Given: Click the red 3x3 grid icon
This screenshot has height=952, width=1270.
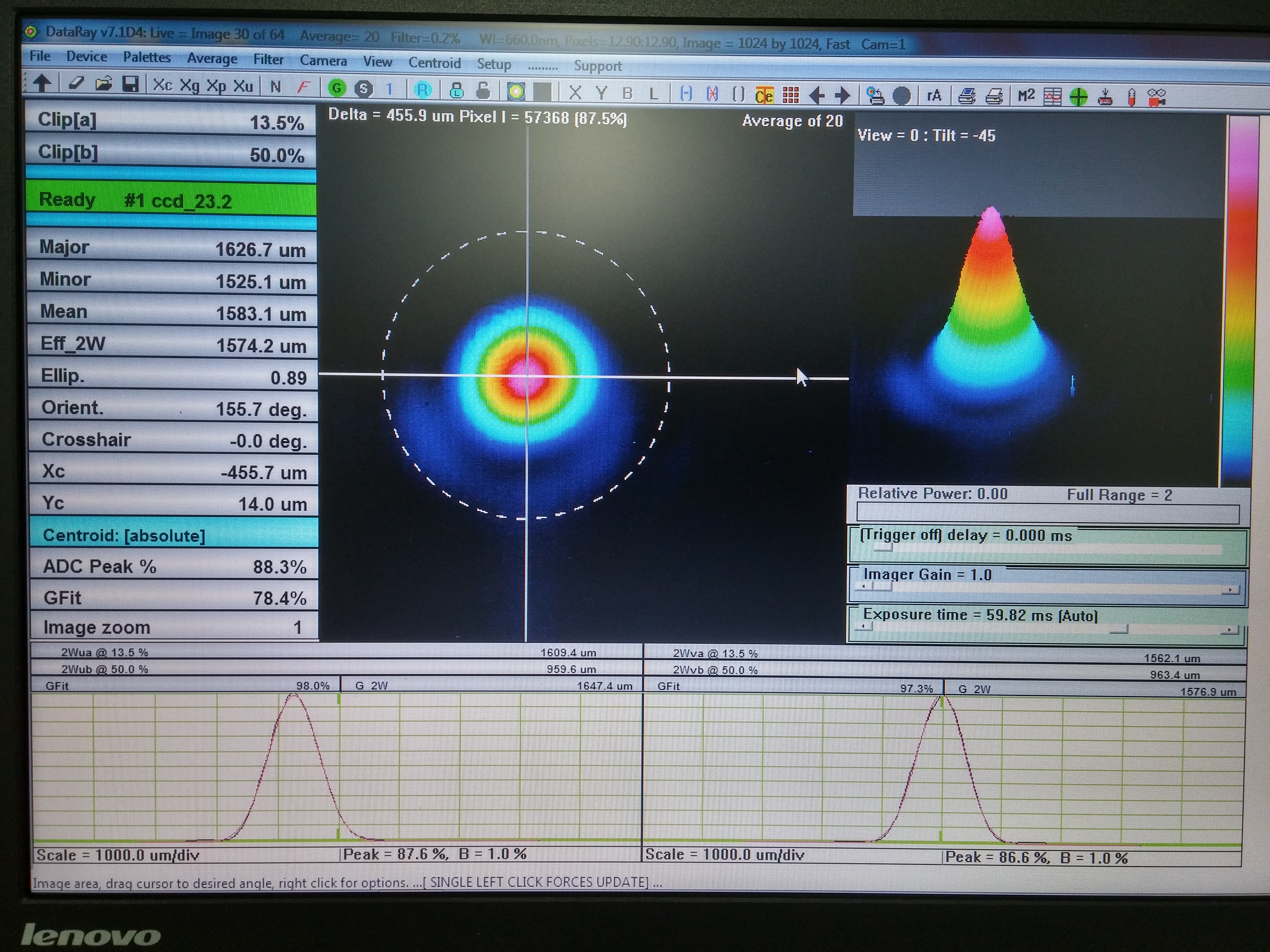Looking at the screenshot, I should [x=791, y=95].
